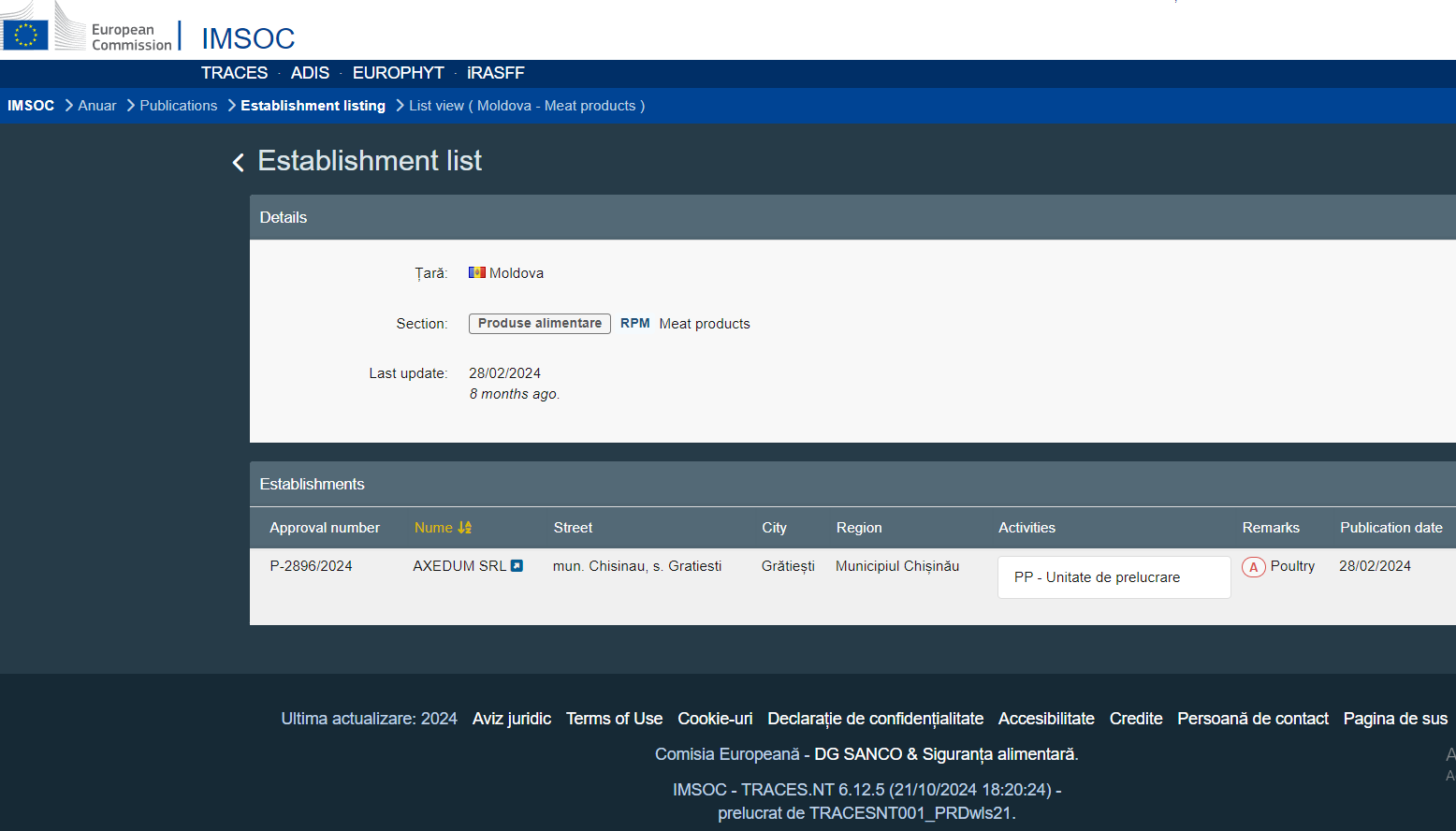Open the TRACES menu item

(x=234, y=73)
